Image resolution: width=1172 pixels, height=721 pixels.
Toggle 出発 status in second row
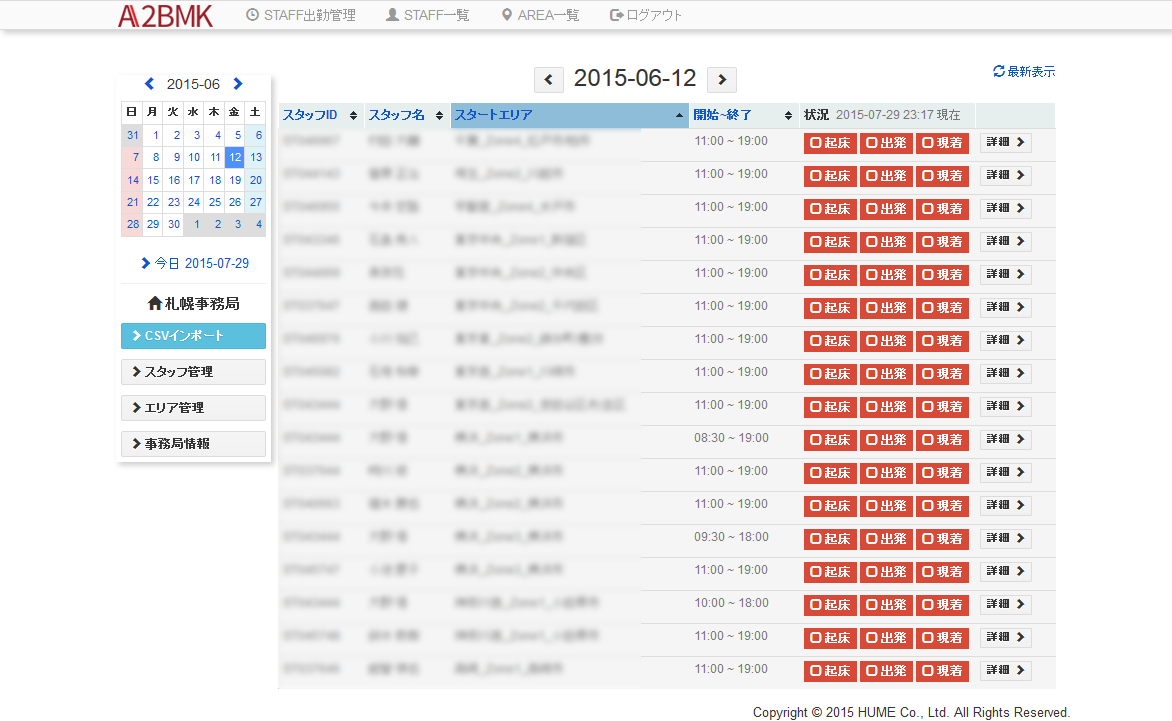(x=886, y=176)
